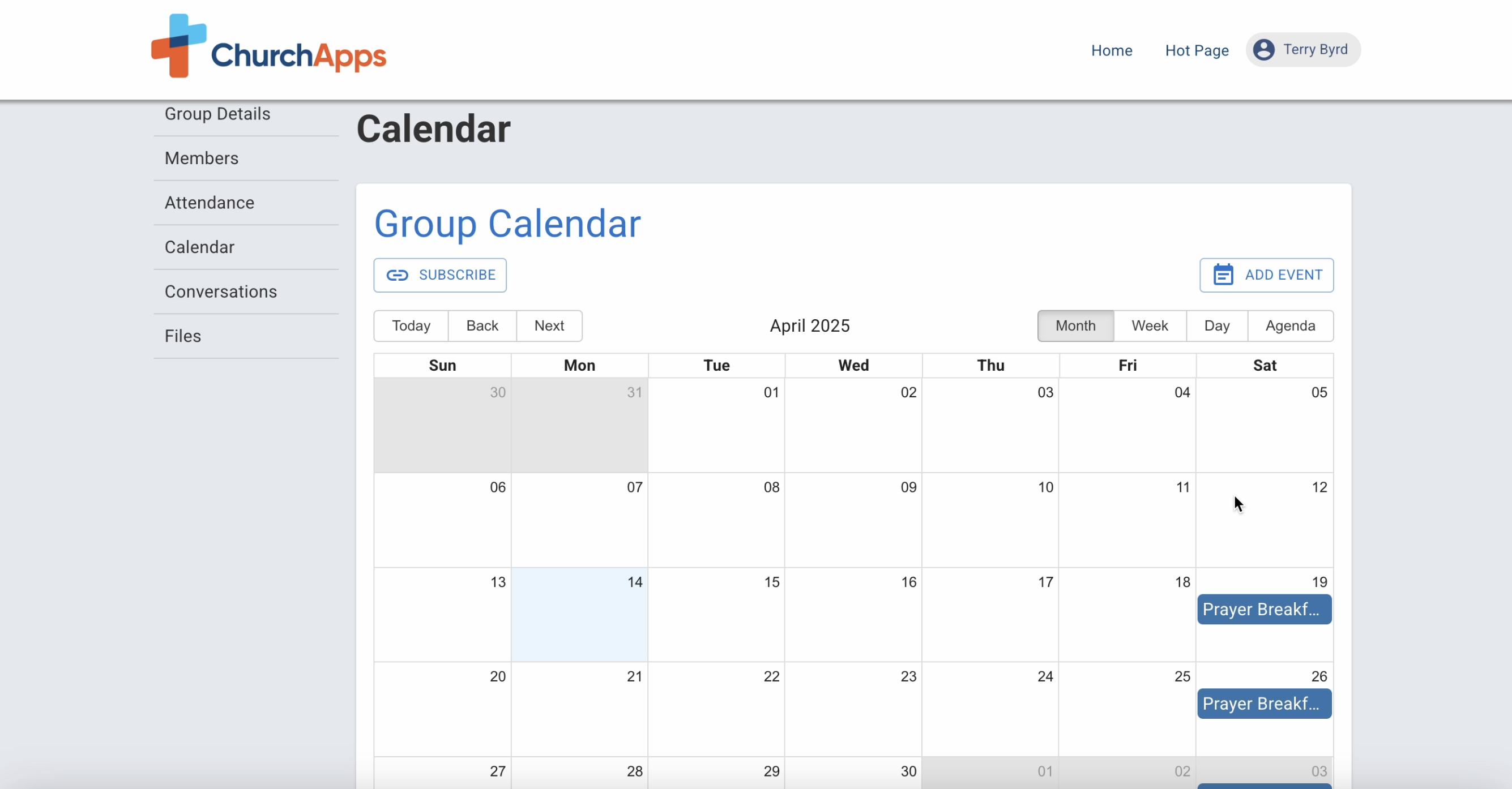Click the link icon in Subscribe button

[398, 275]
